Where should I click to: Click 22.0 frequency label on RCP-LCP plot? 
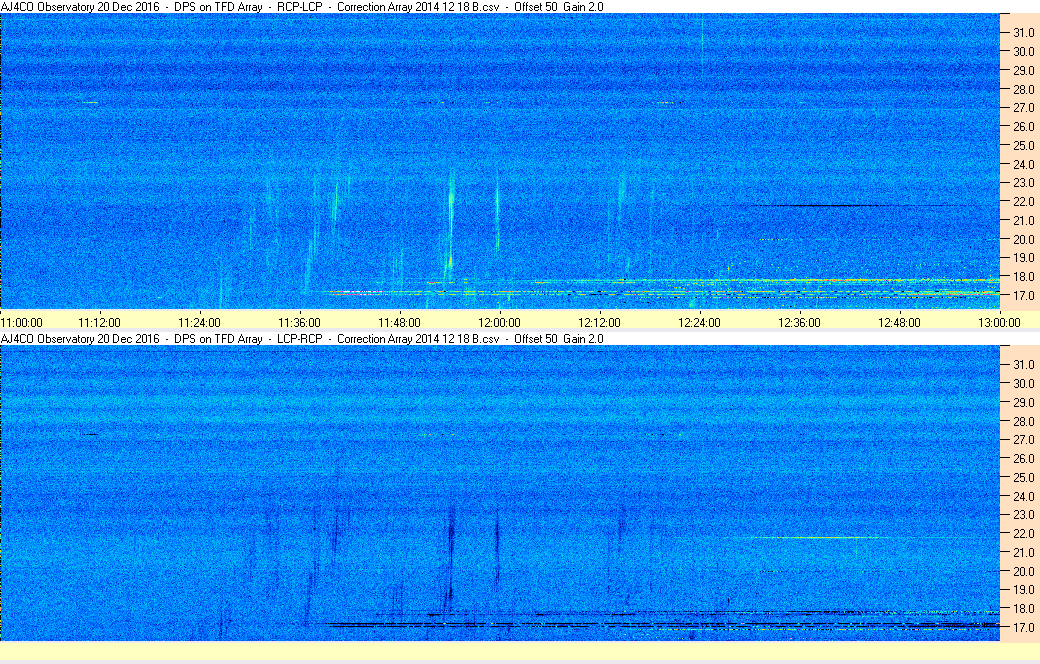pyautogui.click(x=1023, y=202)
